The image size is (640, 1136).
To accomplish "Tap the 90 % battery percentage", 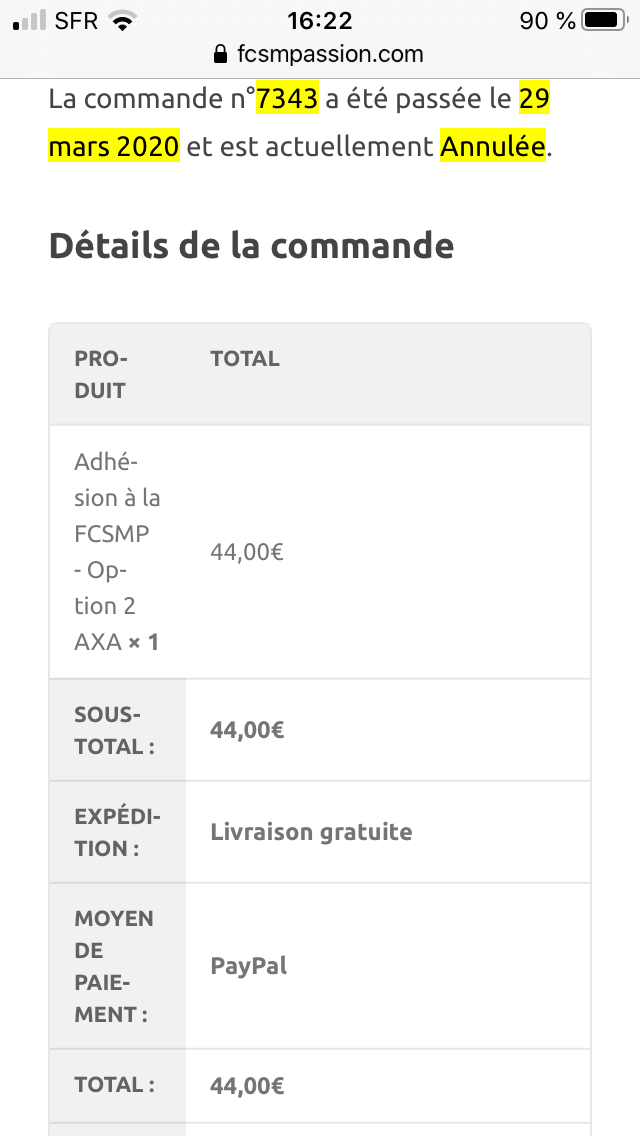I will coord(547,21).
